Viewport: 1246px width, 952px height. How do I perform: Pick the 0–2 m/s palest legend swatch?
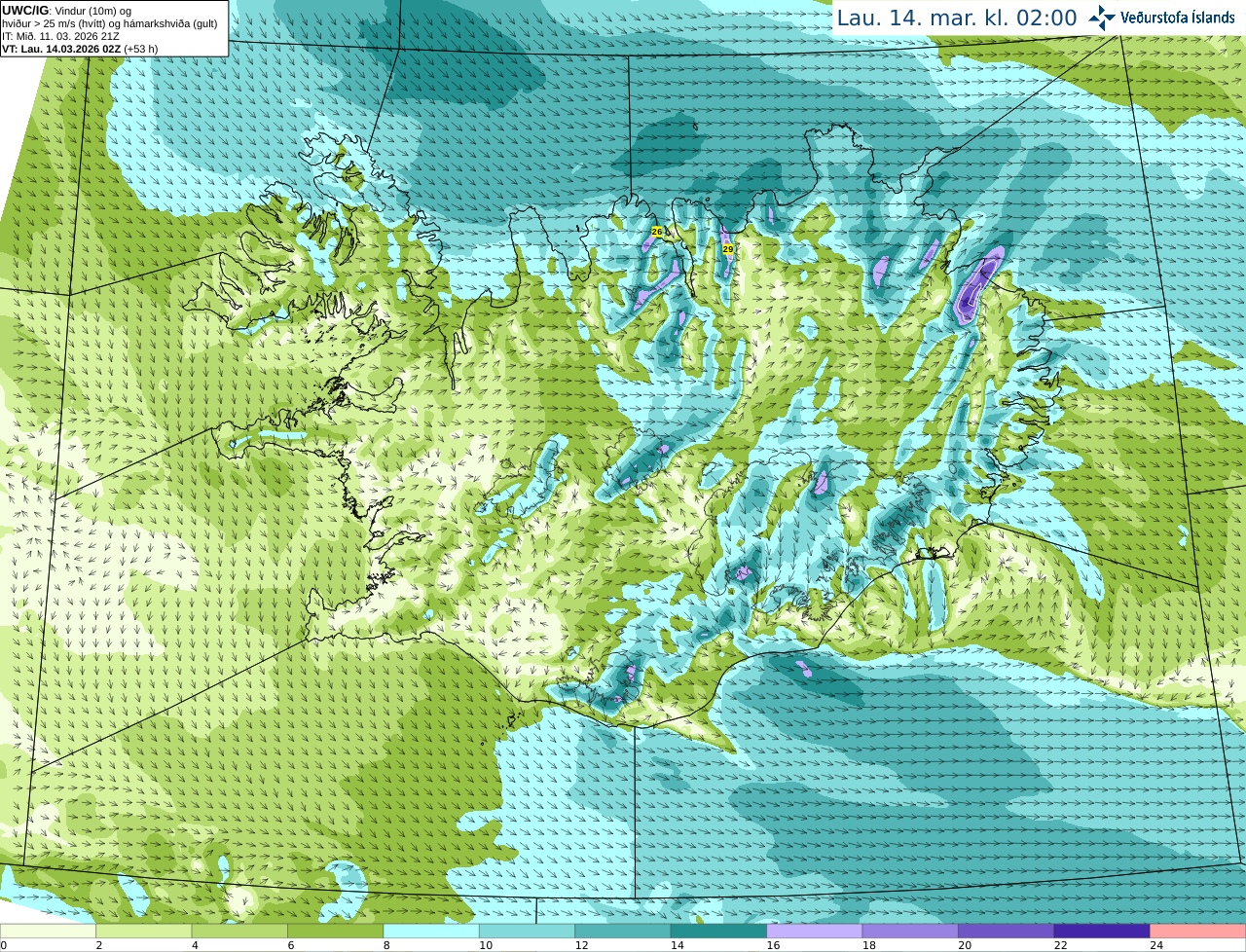coord(49,932)
